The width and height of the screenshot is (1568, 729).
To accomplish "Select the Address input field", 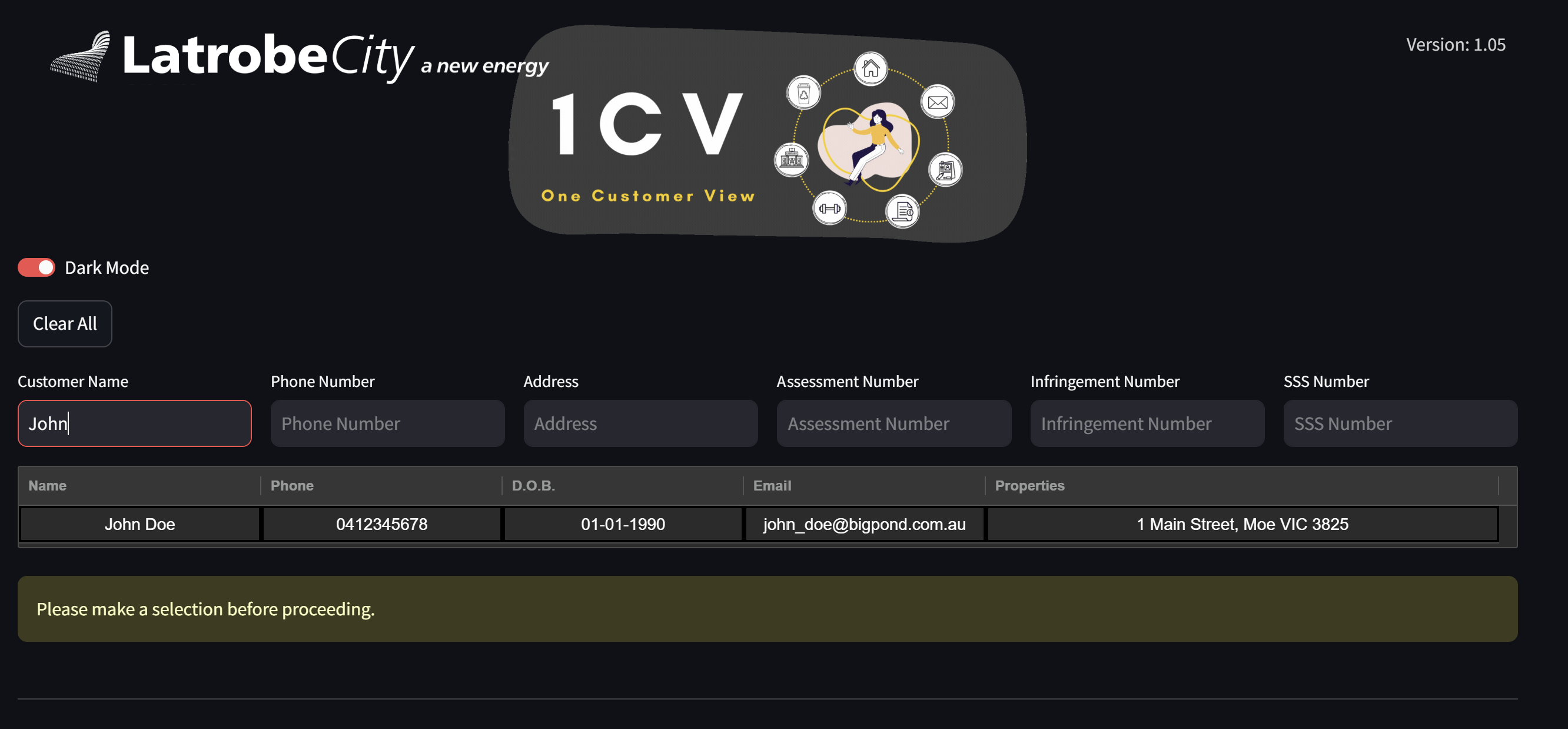I will coord(640,423).
